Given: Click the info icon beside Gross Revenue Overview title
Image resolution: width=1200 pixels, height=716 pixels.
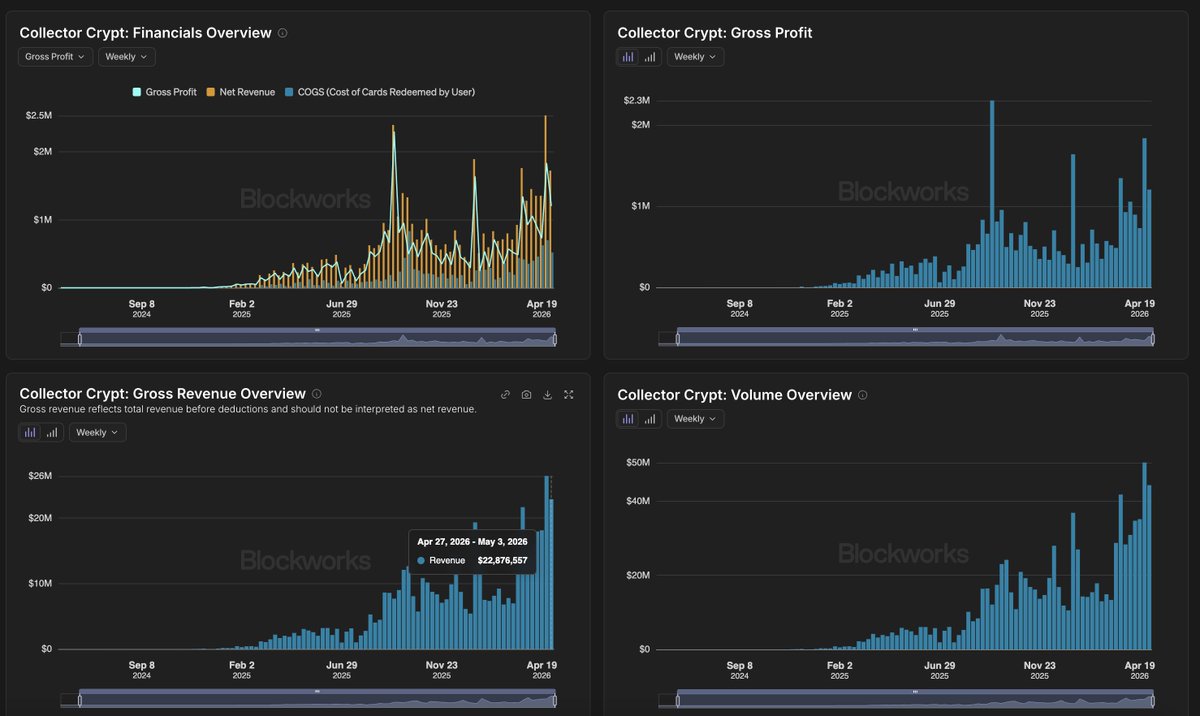Looking at the screenshot, I should (316, 394).
